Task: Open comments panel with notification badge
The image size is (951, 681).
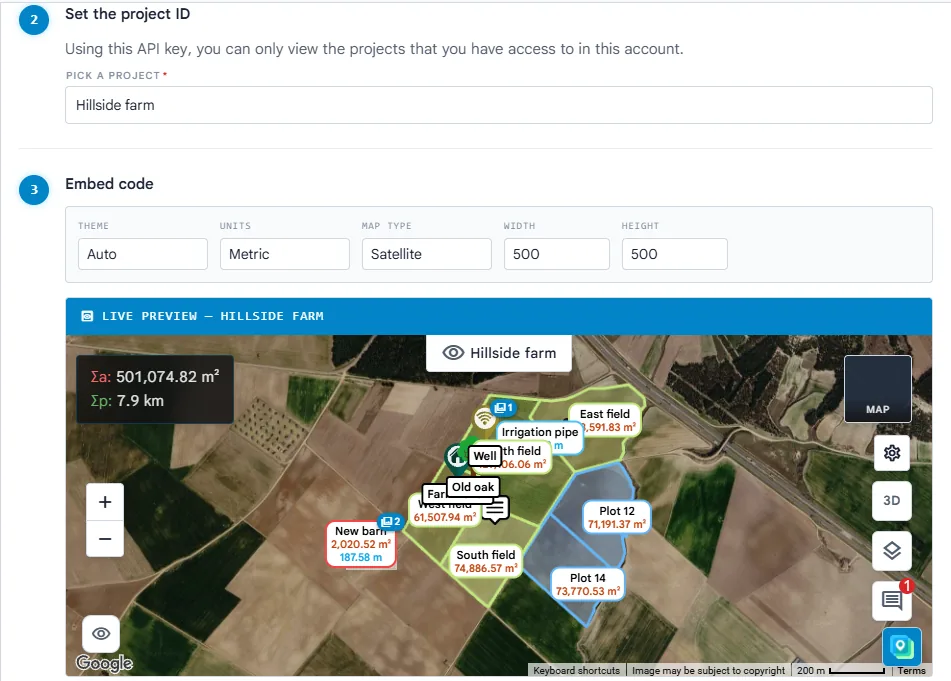Action: pyautogui.click(x=892, y=600)
